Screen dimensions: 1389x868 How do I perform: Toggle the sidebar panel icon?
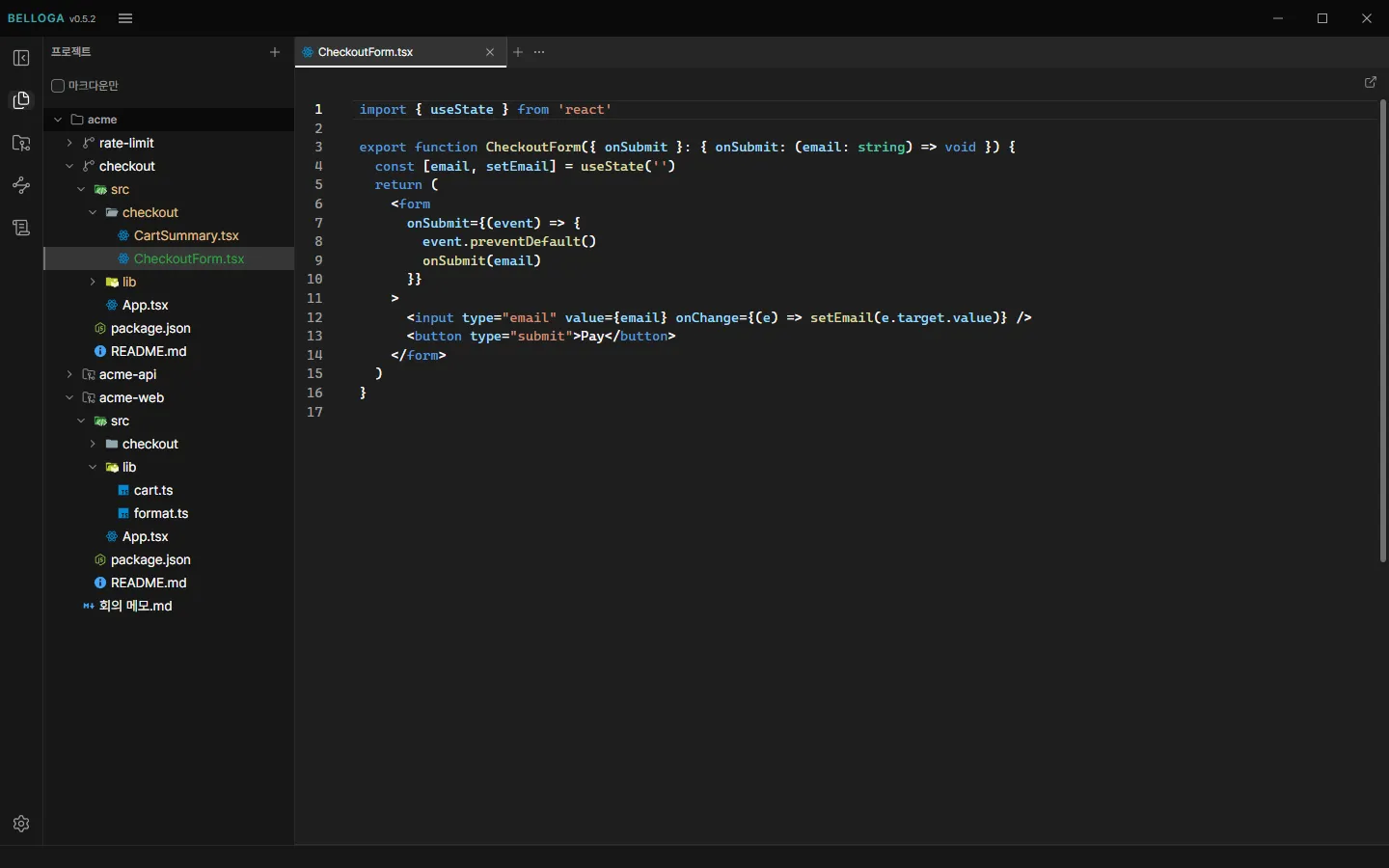point(21,58)
